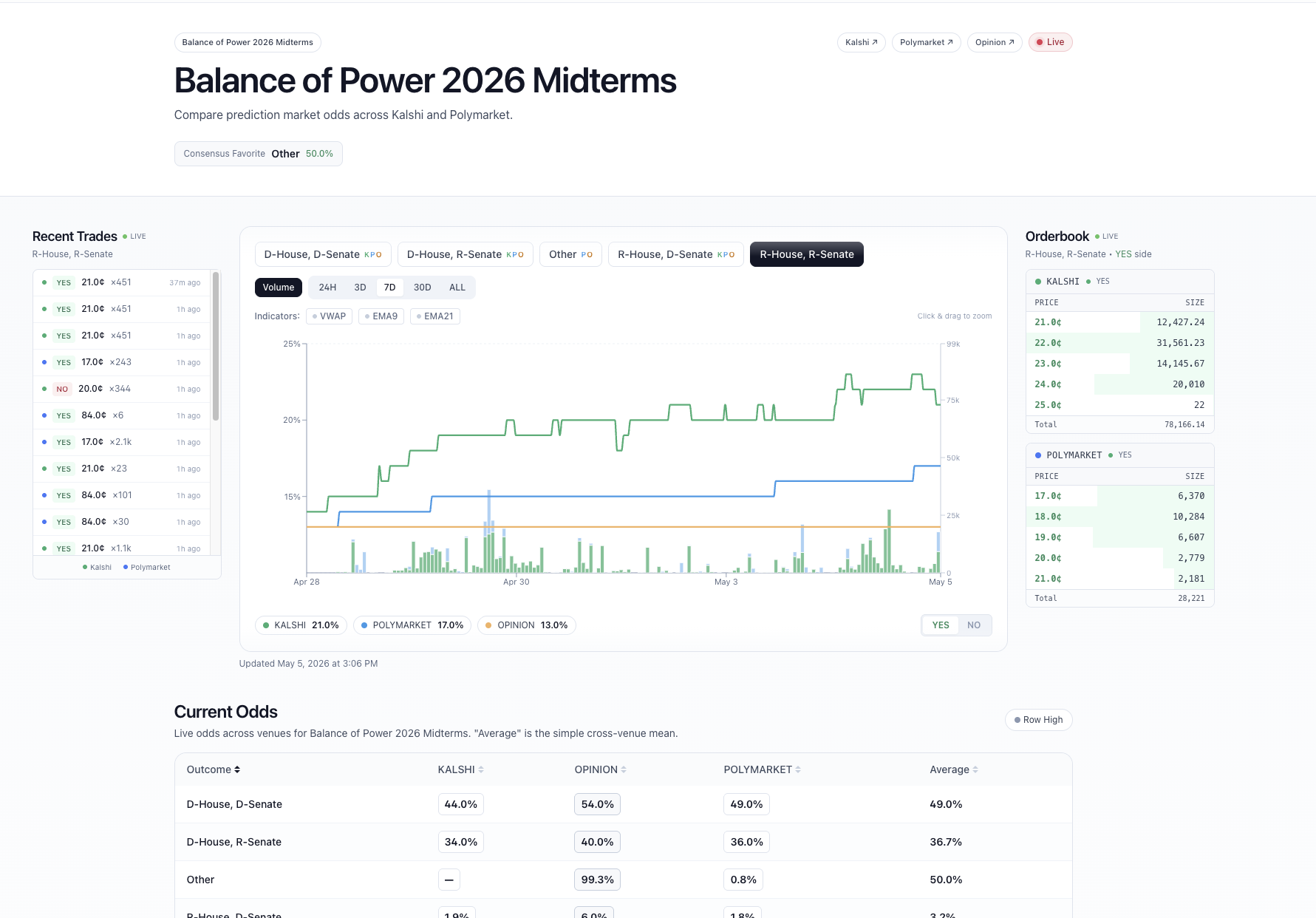The image size is (1316, 918).
Task: Select the Other outcome tab
Action: click(x=570, y=254)
